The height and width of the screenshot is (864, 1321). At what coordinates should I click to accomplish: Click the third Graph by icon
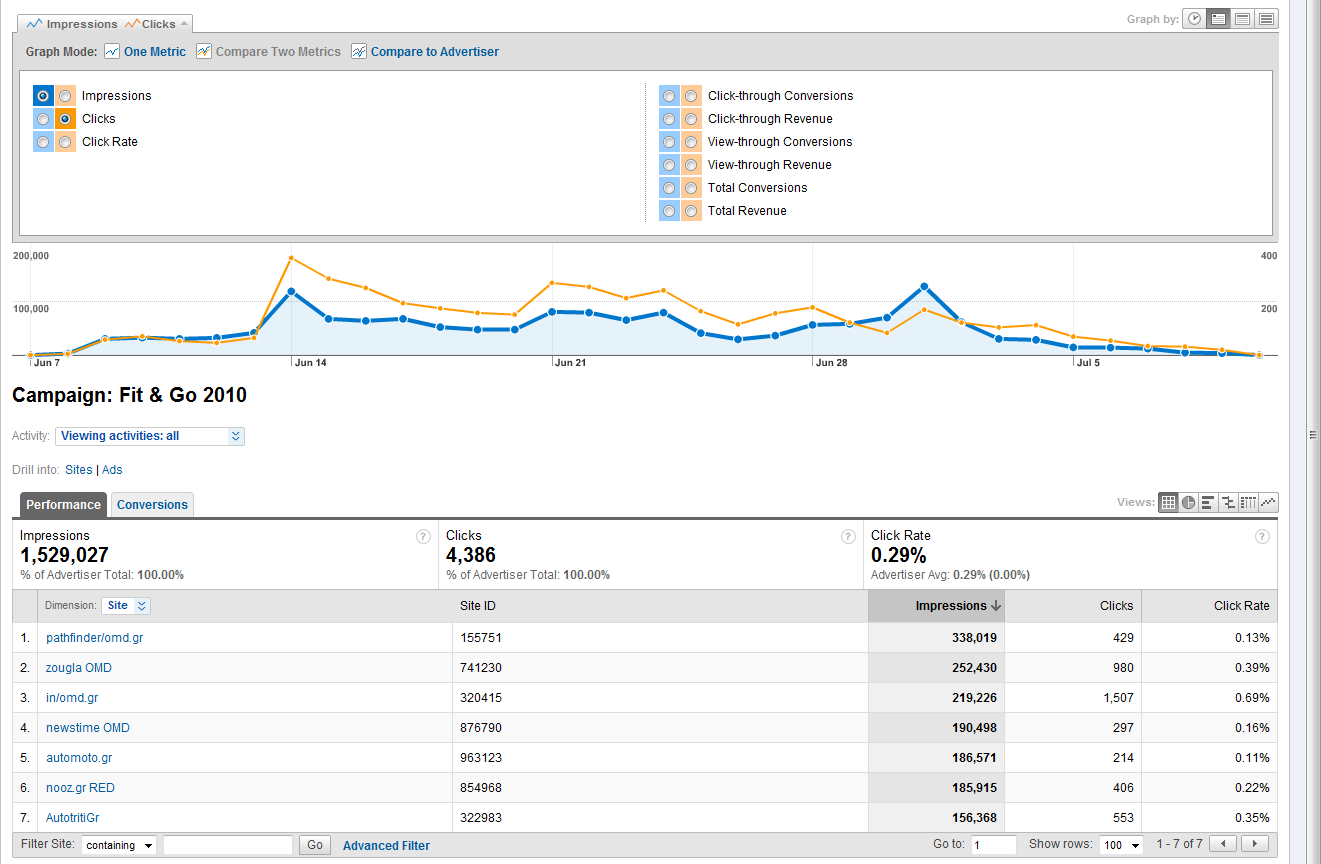click(x=1242, y=19)
